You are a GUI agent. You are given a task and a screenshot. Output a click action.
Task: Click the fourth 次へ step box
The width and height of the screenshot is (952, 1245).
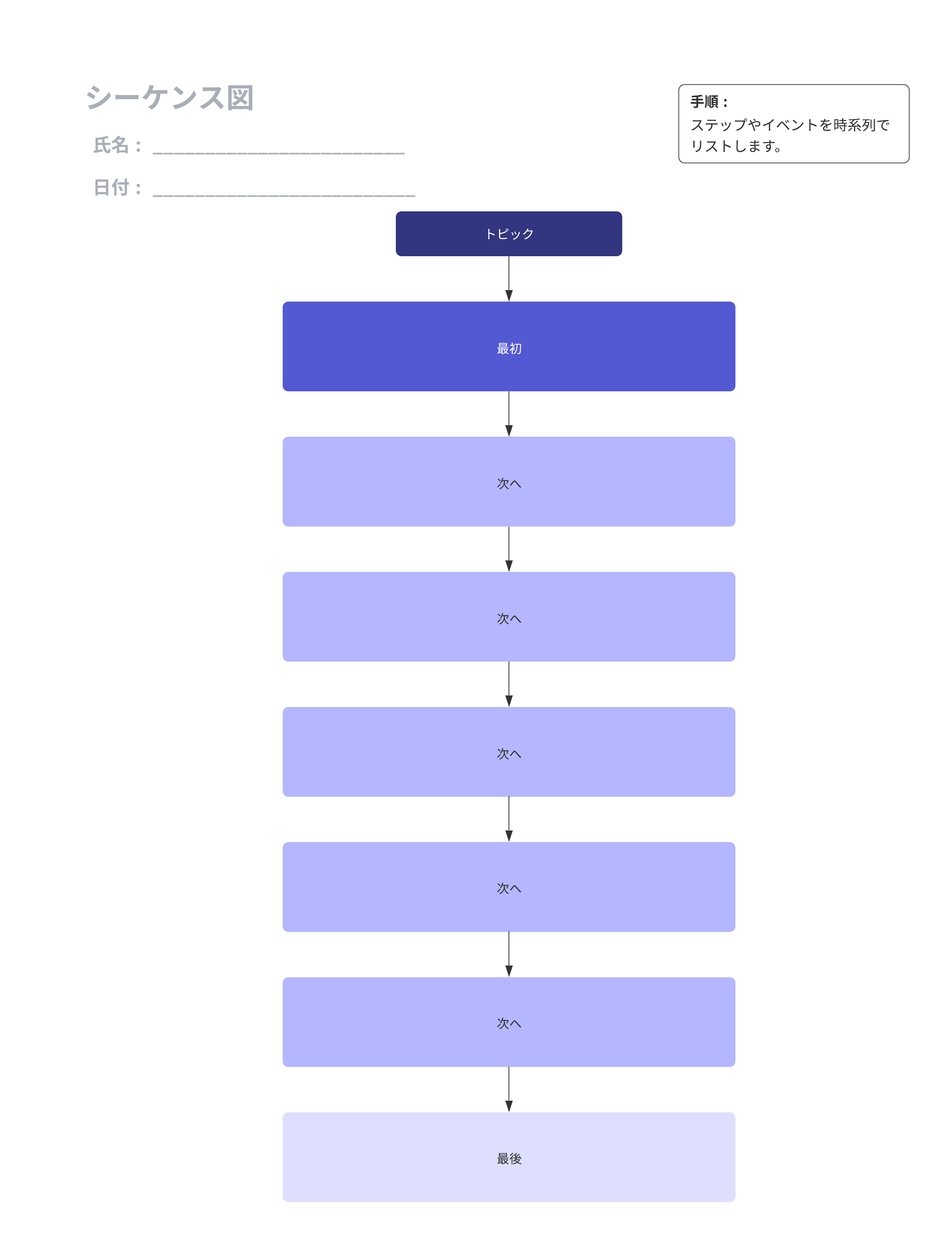point(508,886)
